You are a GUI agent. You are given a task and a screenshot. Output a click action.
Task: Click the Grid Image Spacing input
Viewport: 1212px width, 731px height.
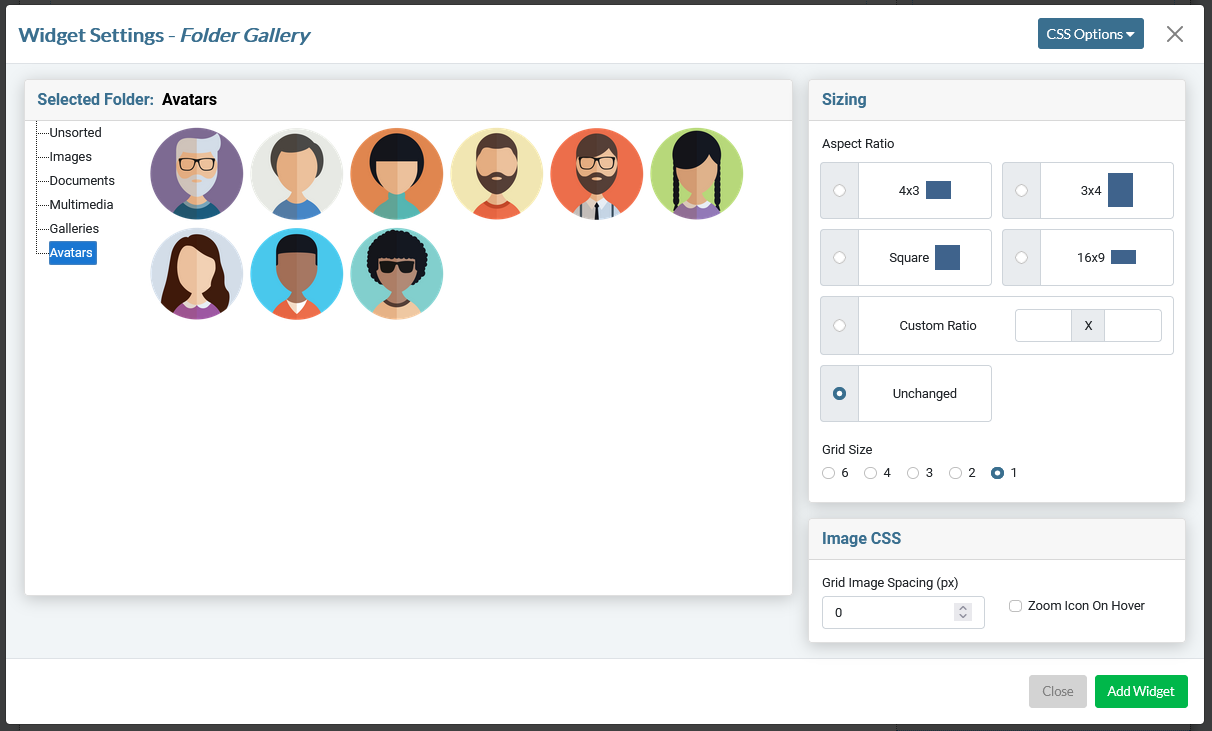[903, 612]
